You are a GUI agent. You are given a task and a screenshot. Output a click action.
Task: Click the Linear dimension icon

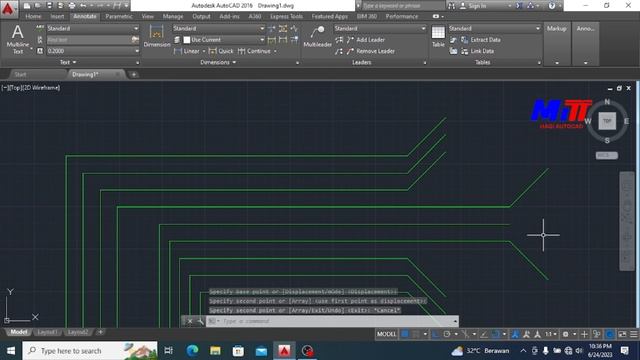point(178,51)
